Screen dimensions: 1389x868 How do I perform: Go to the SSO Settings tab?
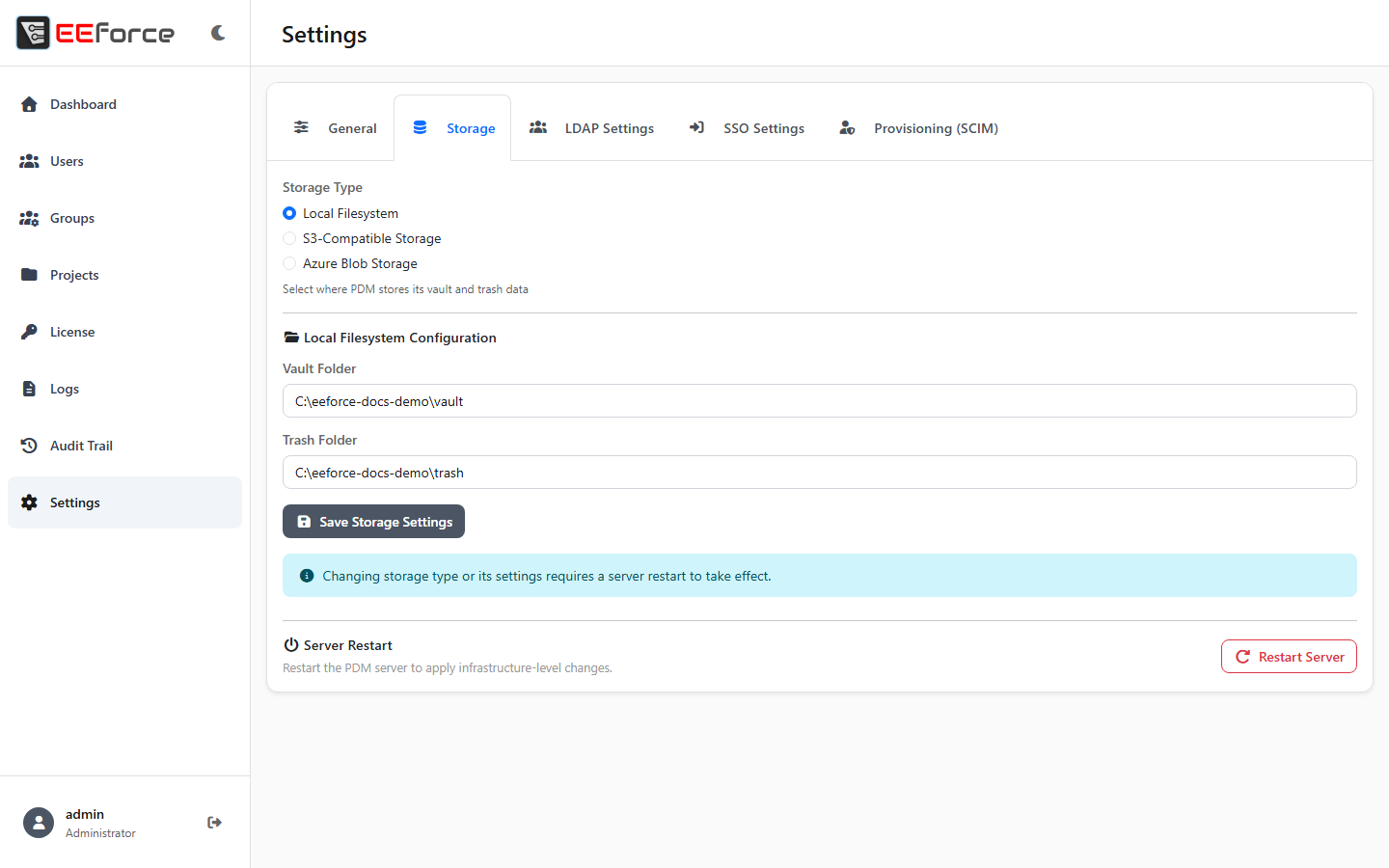click(746, 128)
